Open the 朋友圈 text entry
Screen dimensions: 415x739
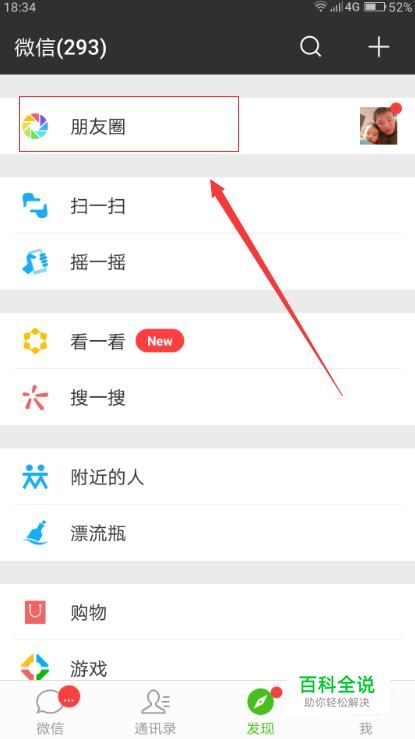pos(98,126)
